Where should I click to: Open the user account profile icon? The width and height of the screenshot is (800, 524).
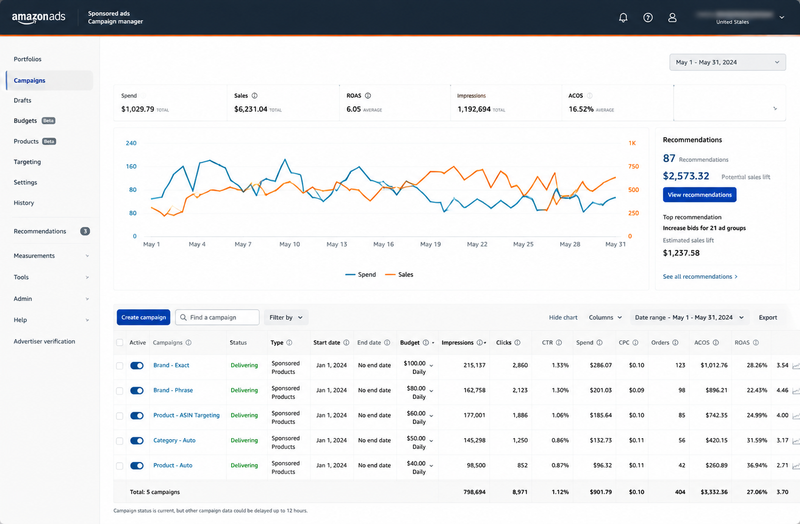click(x=672, y=18)
